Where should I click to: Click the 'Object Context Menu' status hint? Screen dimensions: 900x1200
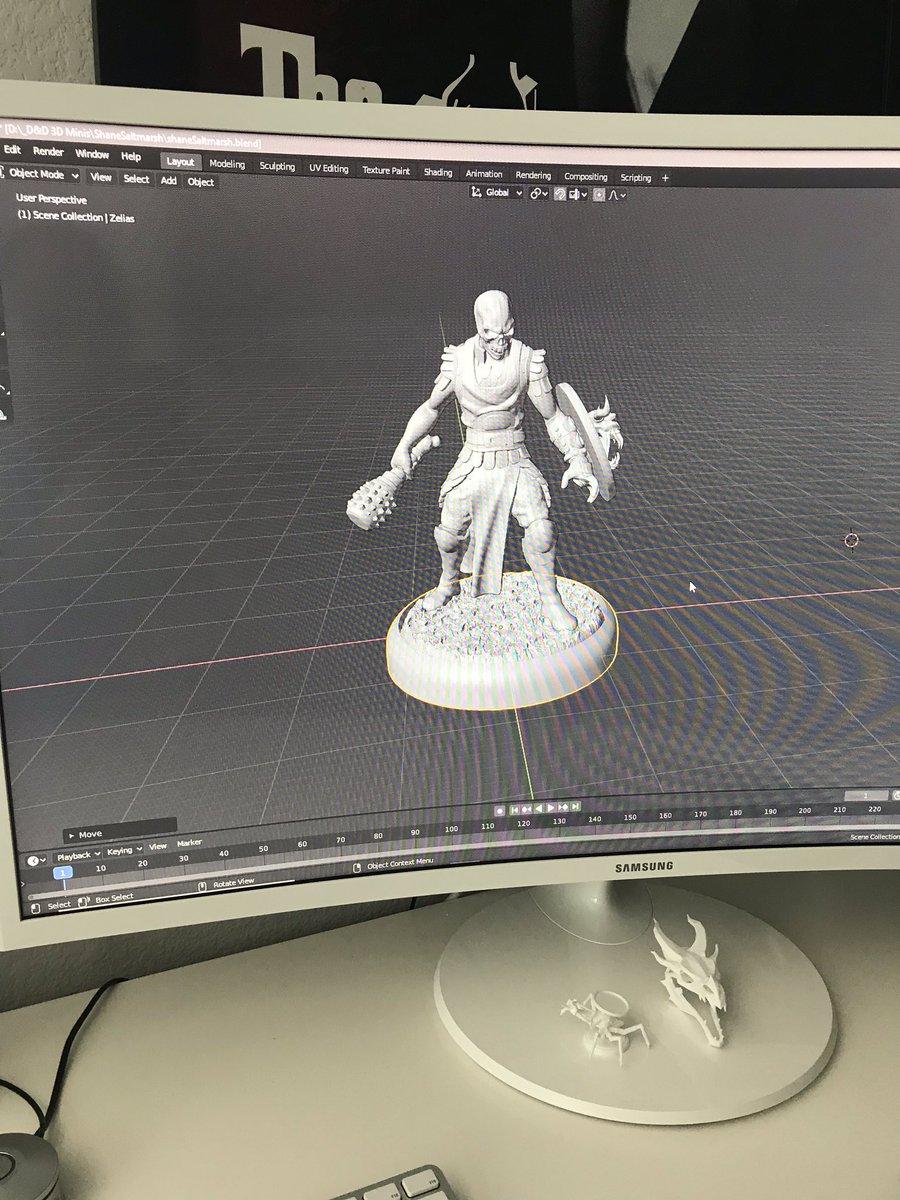(x=400, y=863)
